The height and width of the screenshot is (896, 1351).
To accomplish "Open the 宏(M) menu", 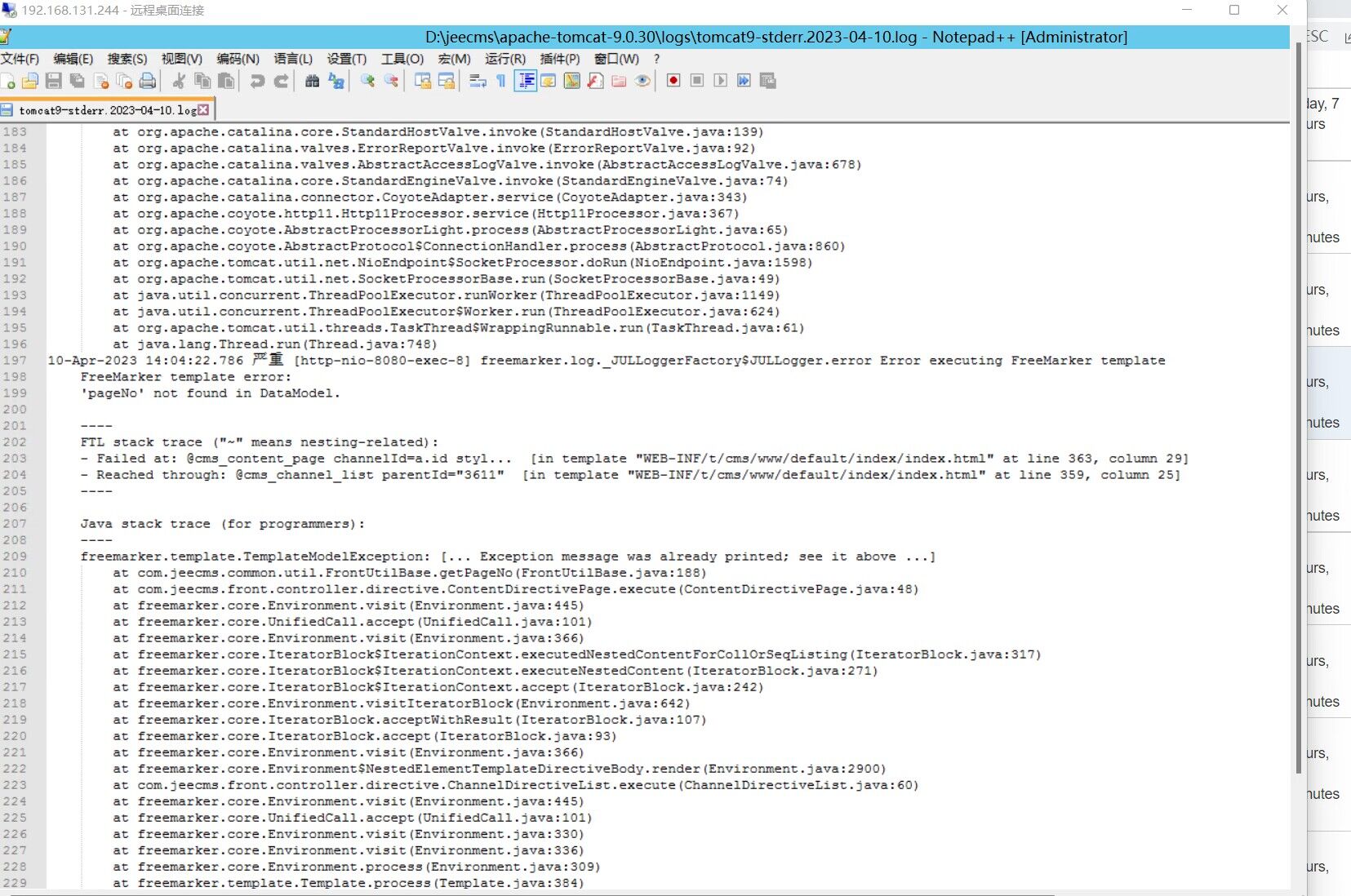I will [455, 59].
